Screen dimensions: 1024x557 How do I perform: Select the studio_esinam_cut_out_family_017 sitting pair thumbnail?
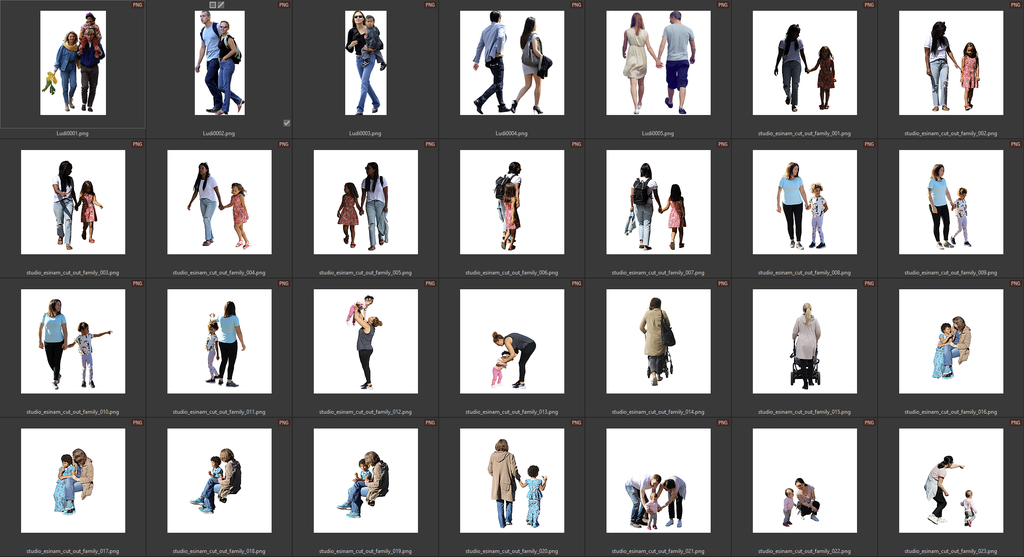pos(73,480)
